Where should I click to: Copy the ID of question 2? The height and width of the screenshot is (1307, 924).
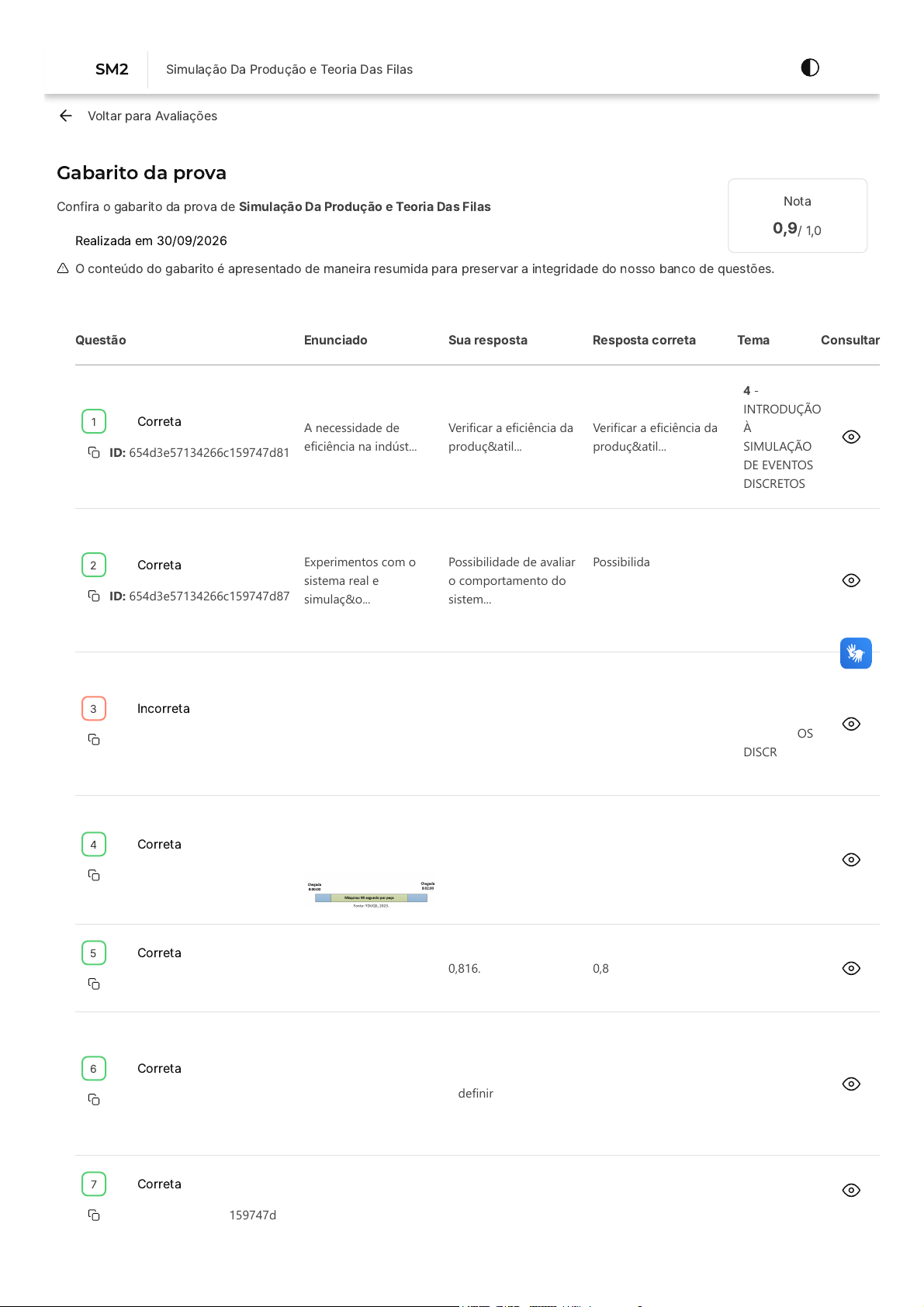point(94,596)
